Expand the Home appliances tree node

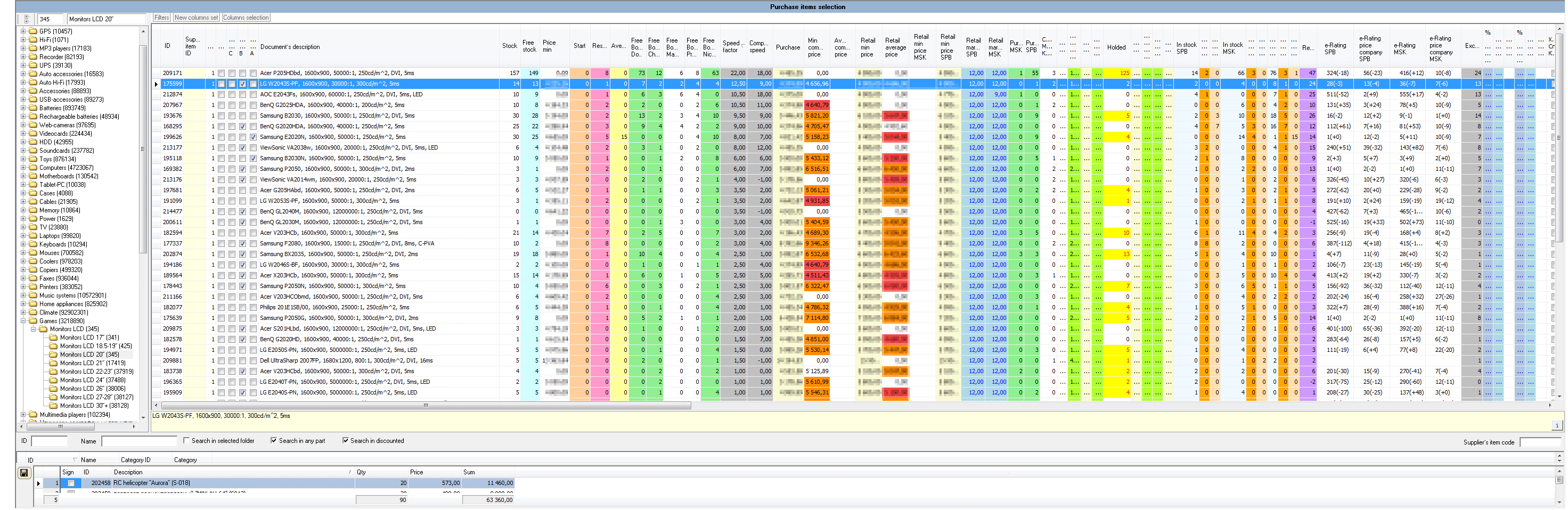tap(23, 303)
